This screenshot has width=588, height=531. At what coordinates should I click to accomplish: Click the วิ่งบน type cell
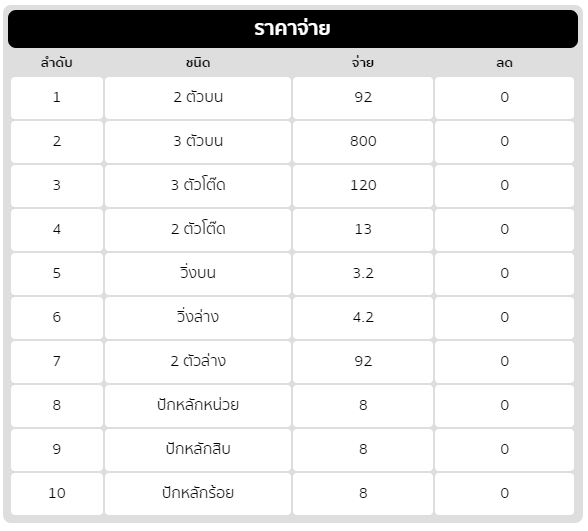198,274
